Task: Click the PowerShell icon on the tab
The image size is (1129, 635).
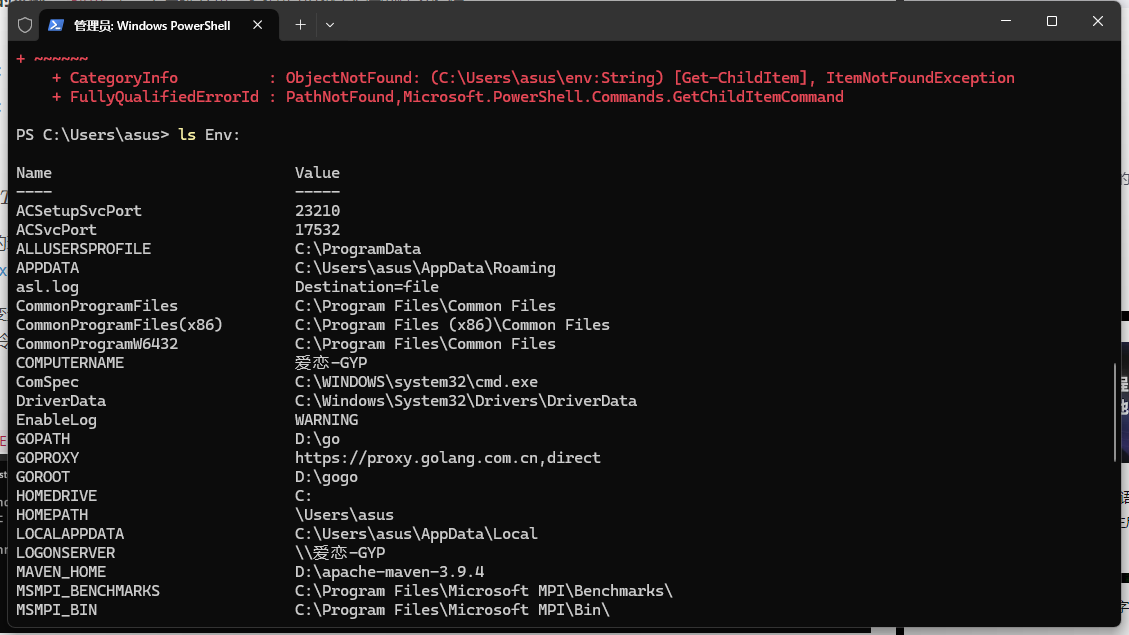Action: click(55, 25)
